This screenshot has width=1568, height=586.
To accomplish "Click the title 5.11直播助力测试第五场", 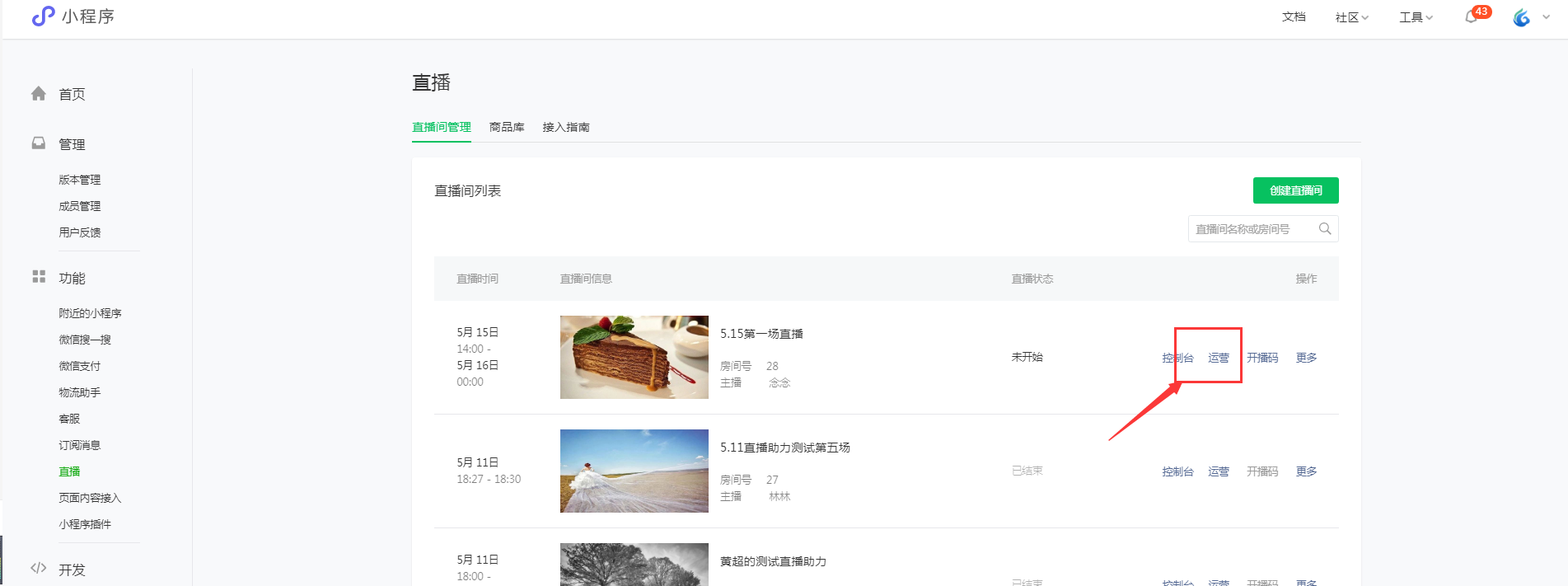I will click(x=785, y=448).
